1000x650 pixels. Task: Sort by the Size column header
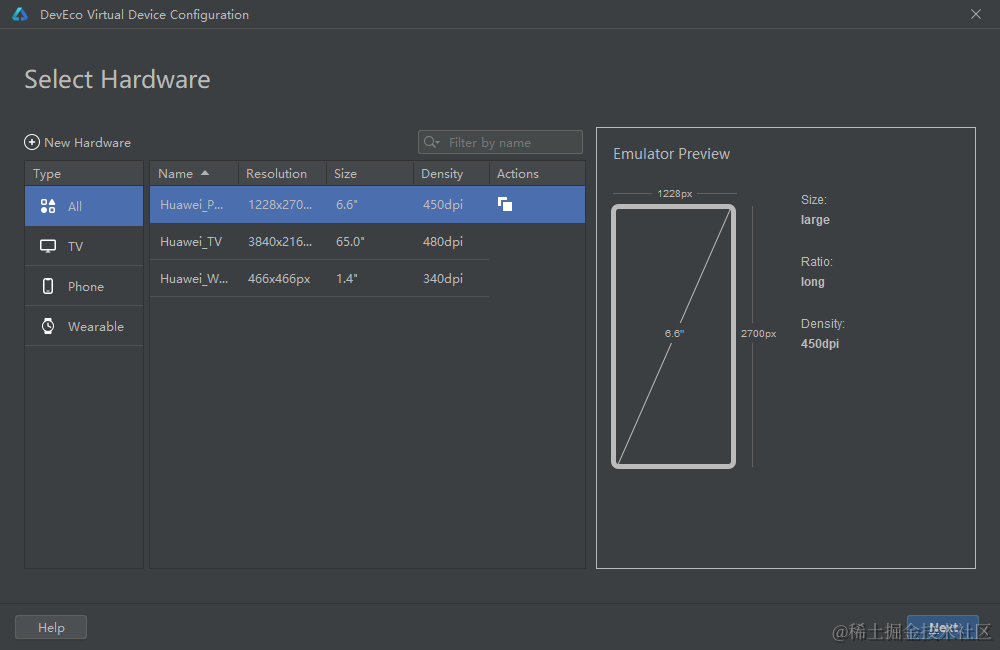click(370, 174)
